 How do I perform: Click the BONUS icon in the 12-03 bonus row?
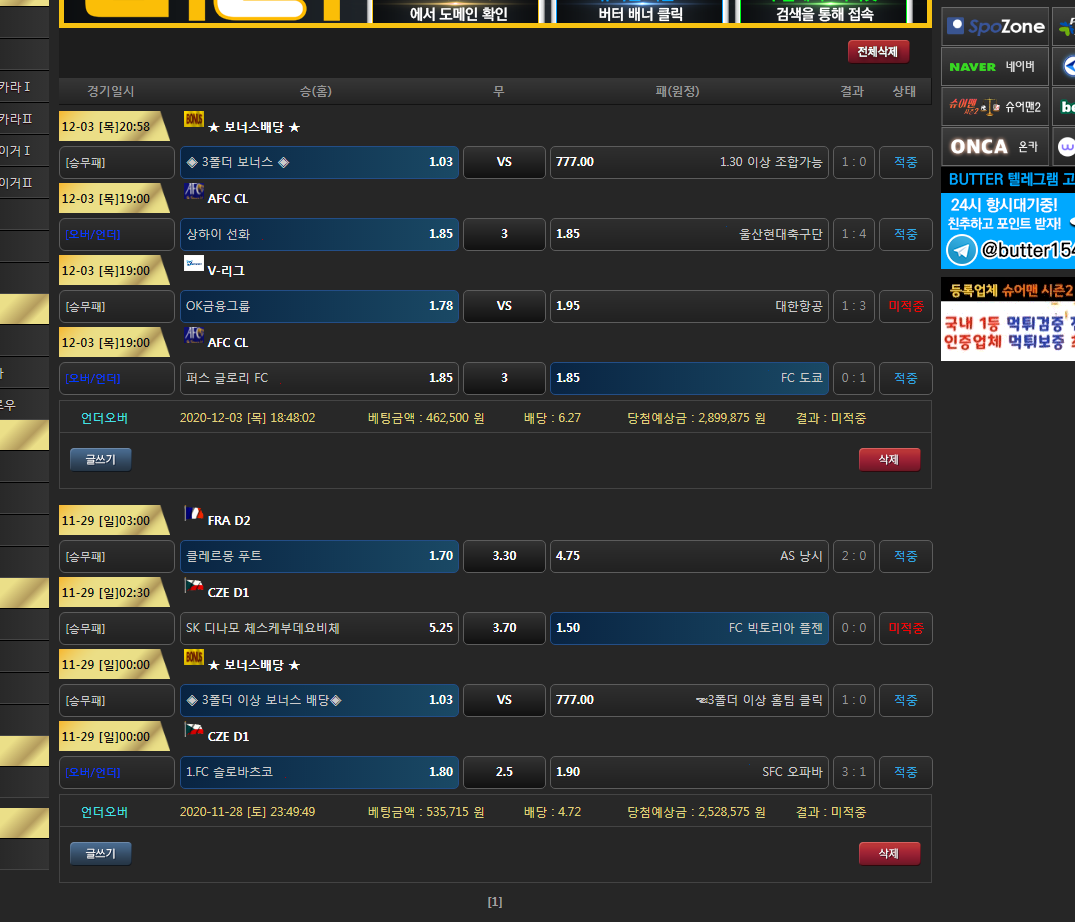194,119
